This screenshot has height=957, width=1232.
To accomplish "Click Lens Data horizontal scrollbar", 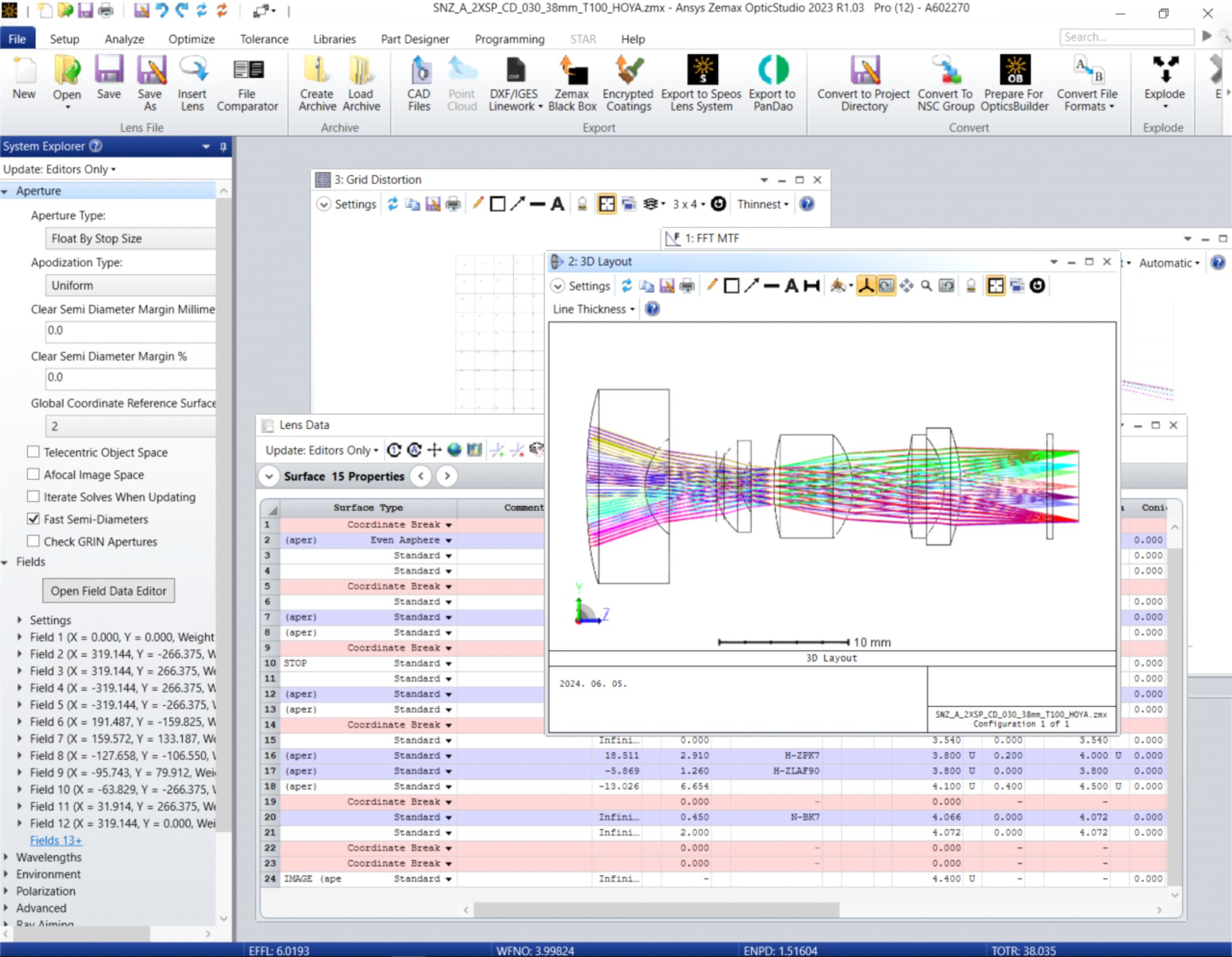I will click(656, 909).
